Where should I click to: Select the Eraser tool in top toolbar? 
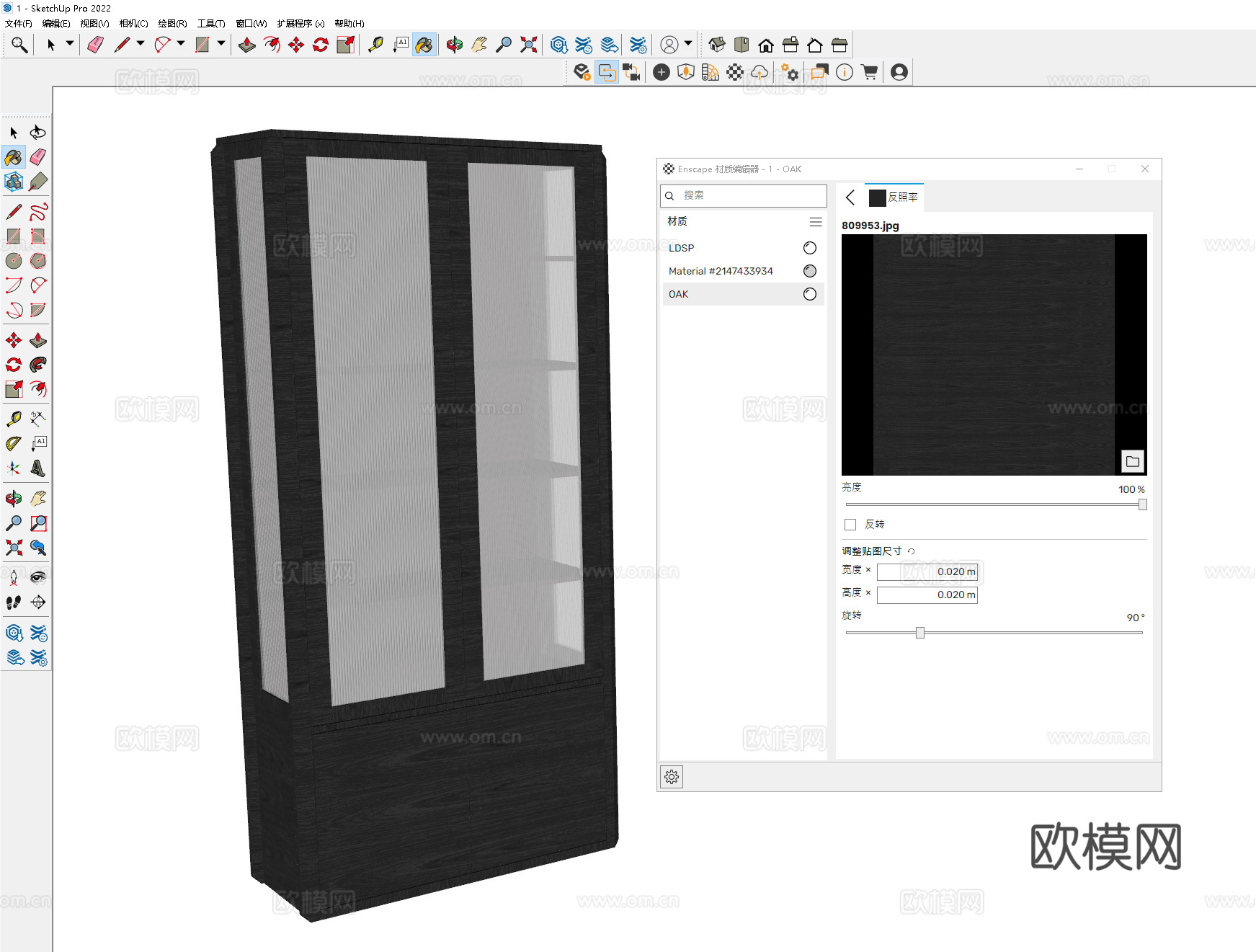coord(95,45)
